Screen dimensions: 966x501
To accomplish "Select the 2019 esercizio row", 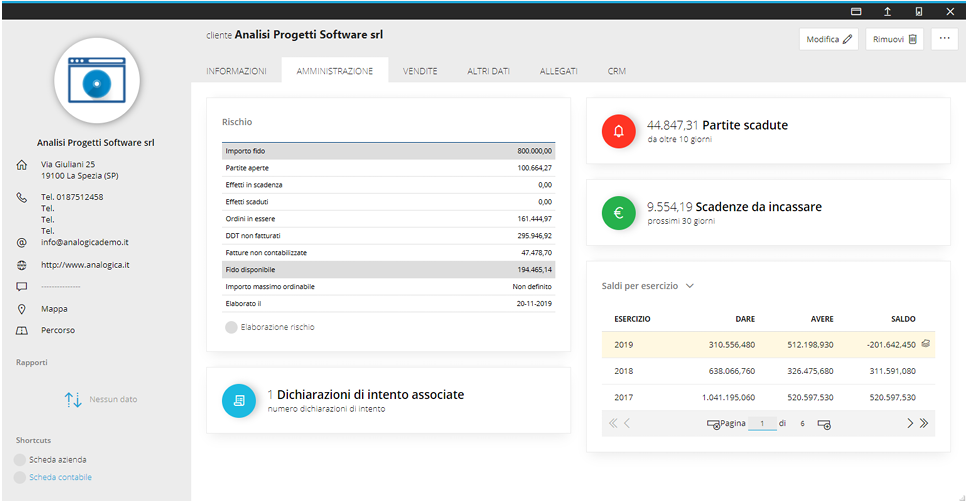I will pos(768,344).
